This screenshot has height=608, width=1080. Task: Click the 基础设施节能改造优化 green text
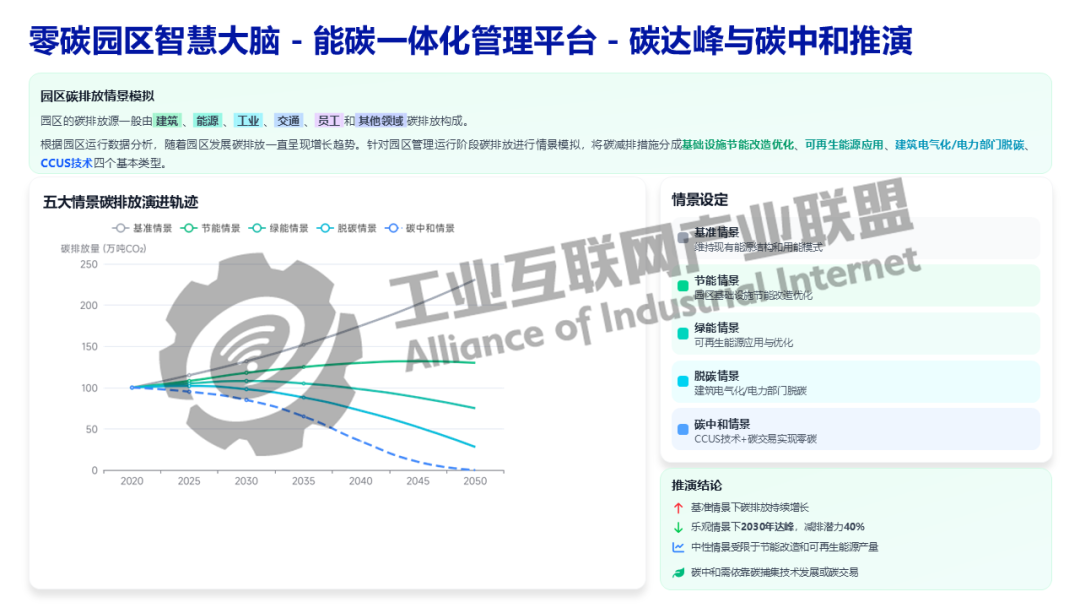(x=738, y=145)
